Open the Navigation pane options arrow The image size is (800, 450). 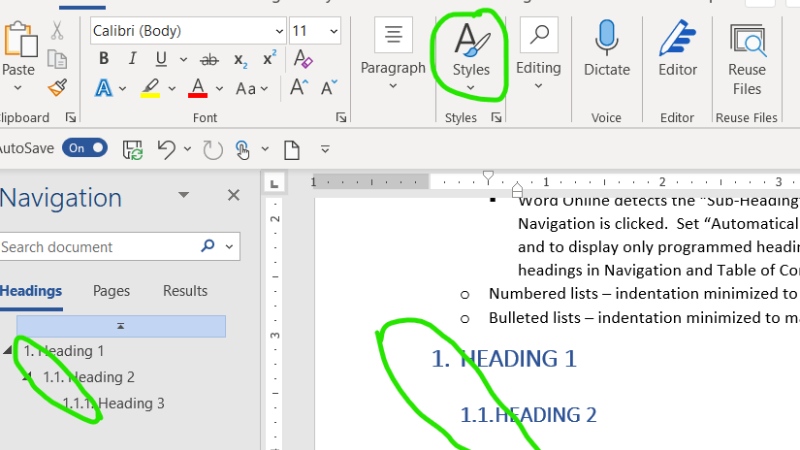click(x=184, y=195)
